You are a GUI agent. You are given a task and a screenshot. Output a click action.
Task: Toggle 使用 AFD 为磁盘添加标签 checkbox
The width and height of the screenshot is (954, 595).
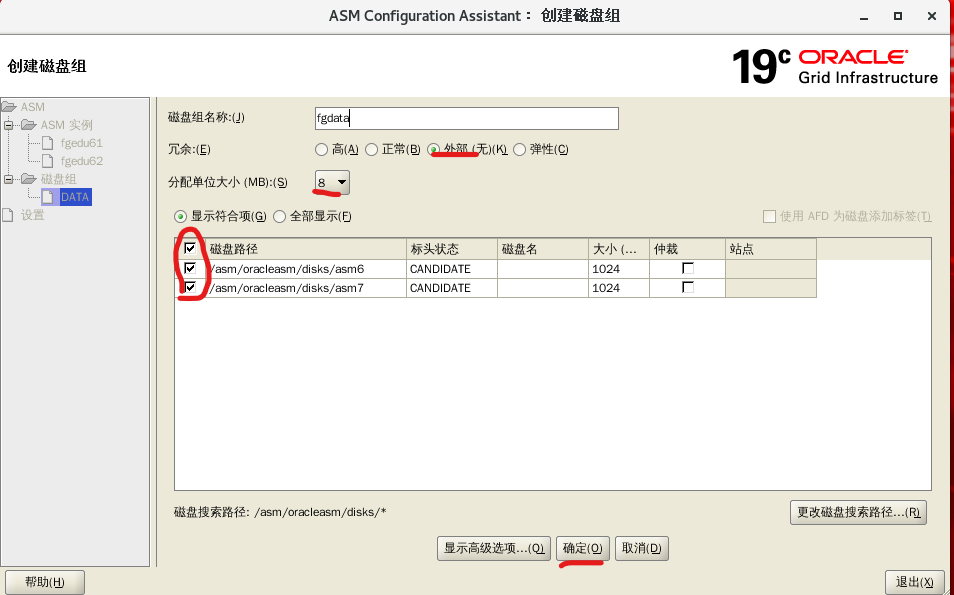point(769,217)
